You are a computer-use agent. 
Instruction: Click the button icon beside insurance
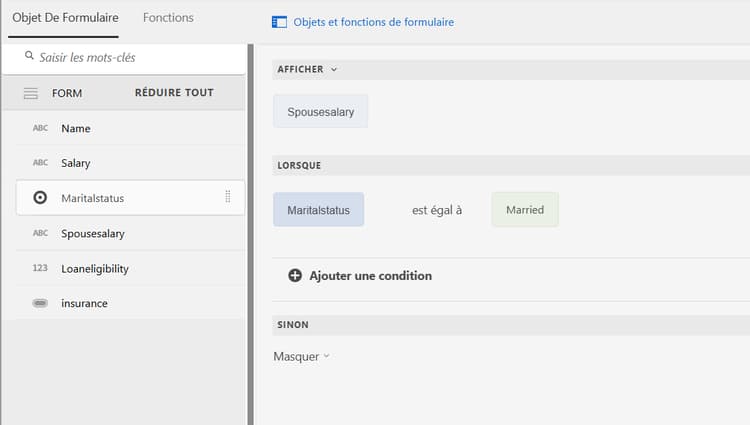pos(40,303)
